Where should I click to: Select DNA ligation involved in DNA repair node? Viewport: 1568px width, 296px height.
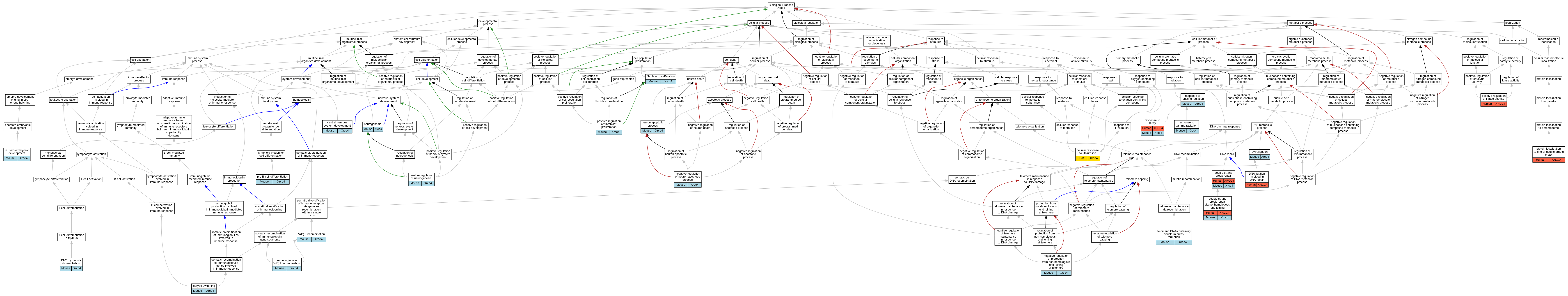click(x=1257, y=179)
